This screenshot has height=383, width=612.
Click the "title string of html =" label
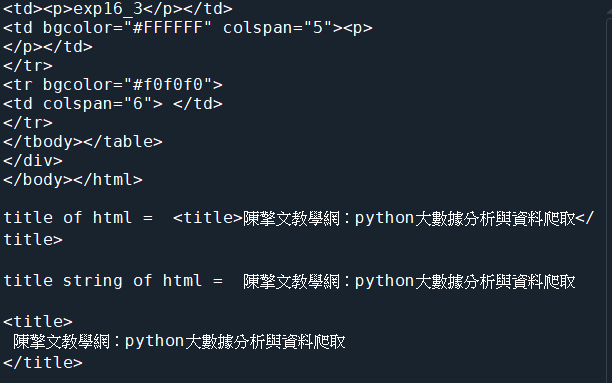coord(113,281)
